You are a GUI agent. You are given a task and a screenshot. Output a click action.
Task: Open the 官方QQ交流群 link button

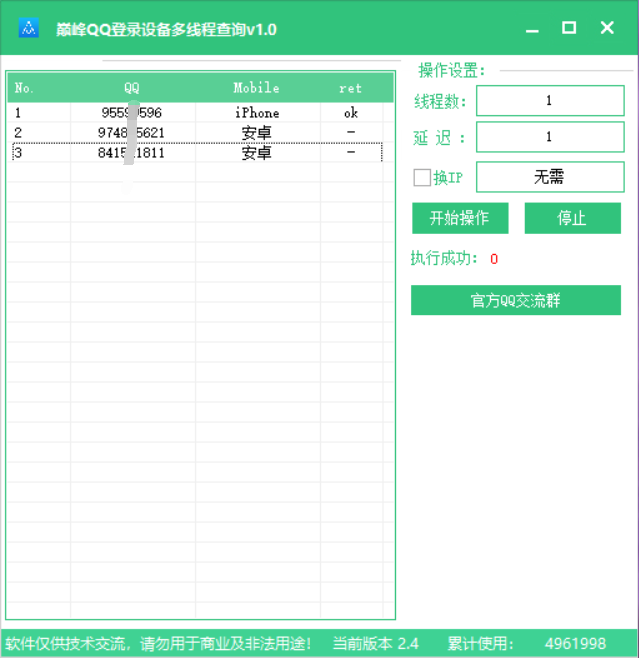click(515, 300)
